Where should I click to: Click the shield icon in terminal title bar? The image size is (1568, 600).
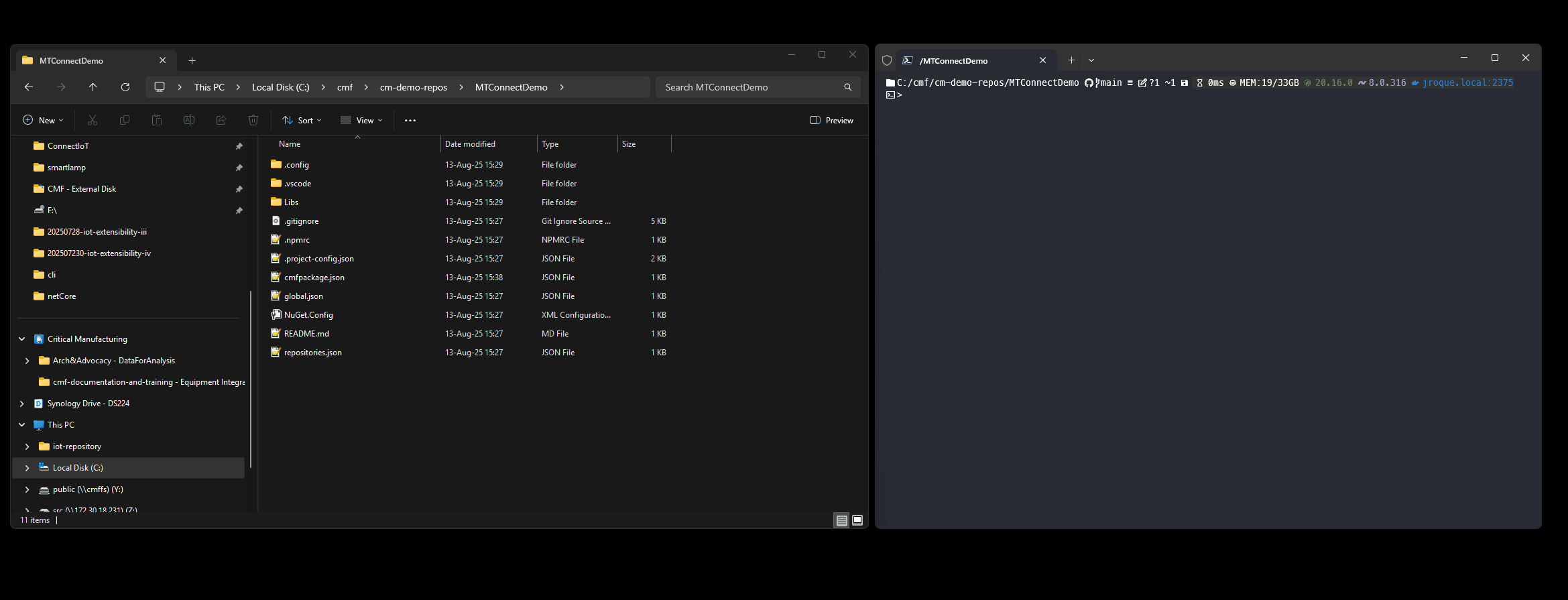point(886,60)
